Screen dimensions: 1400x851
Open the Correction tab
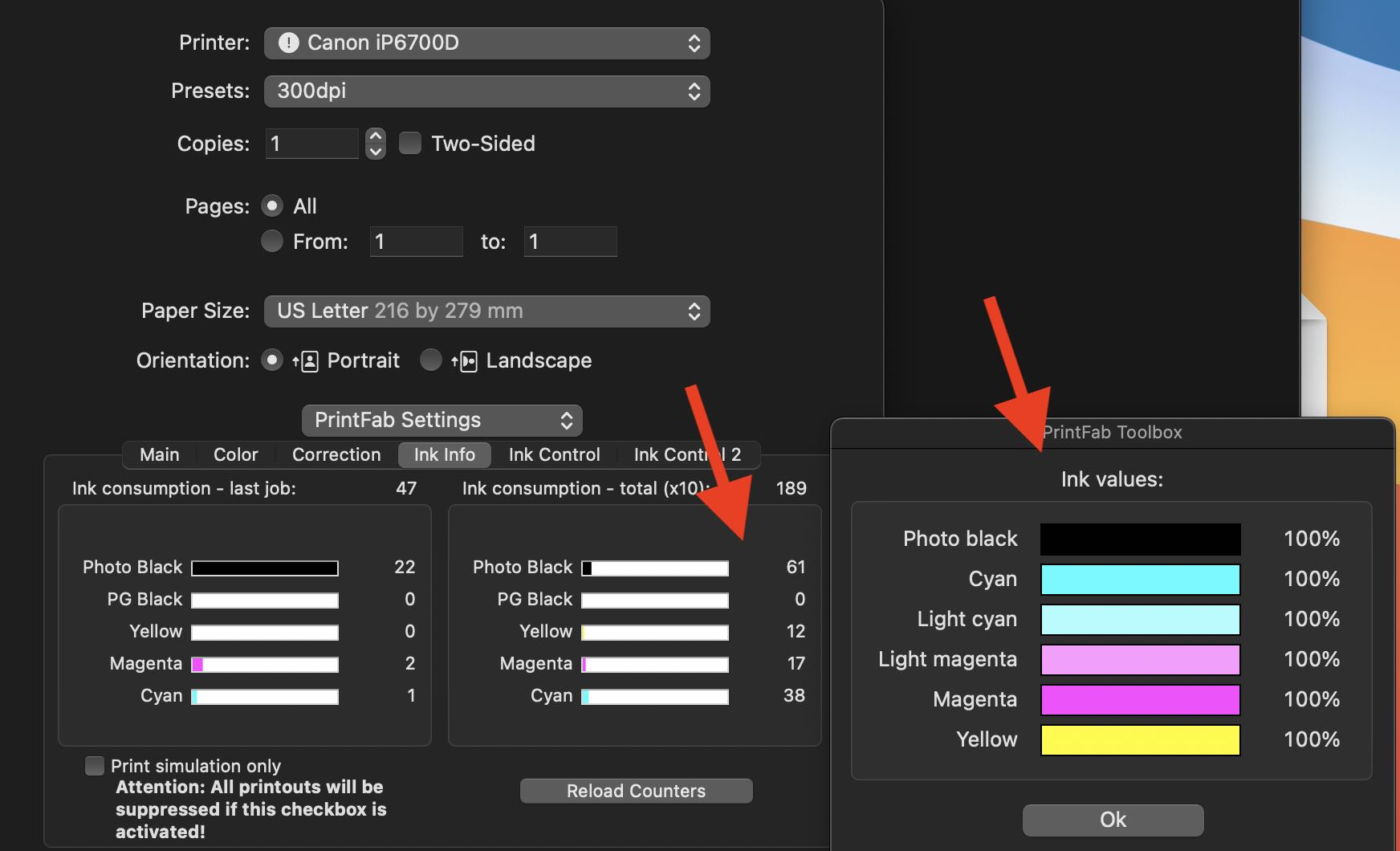[336, 455]
